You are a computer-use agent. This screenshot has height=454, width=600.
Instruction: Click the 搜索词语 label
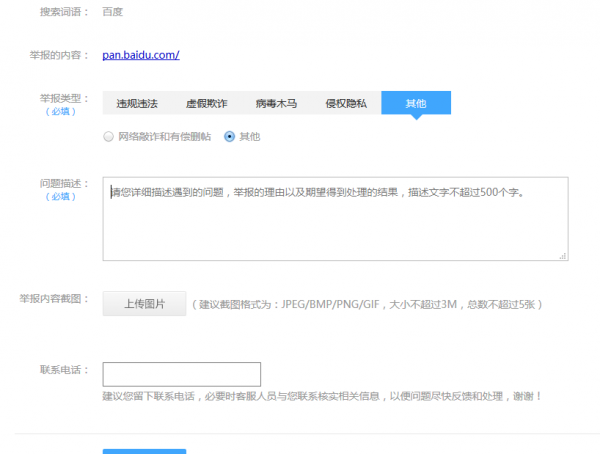click(64, 12)
